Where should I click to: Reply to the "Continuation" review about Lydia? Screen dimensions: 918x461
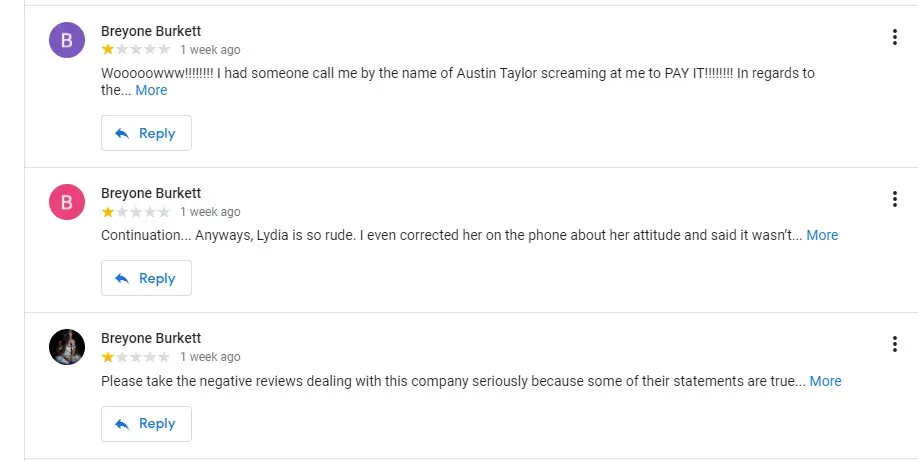tap(146, 278)
